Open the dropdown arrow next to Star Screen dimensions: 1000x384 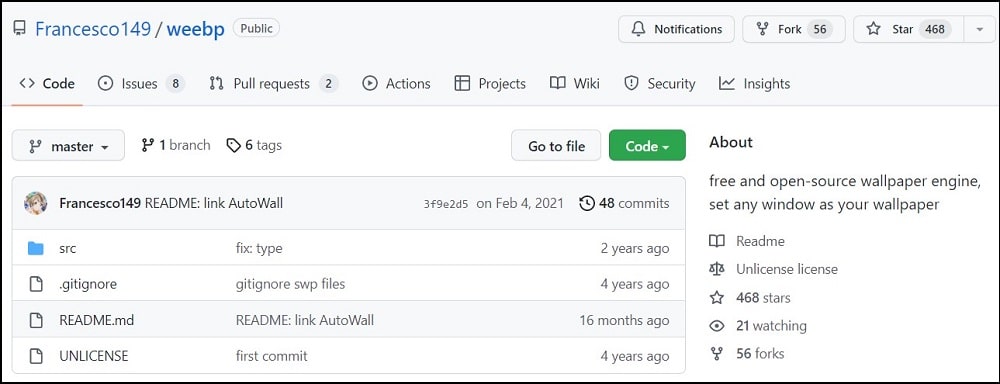980,29
